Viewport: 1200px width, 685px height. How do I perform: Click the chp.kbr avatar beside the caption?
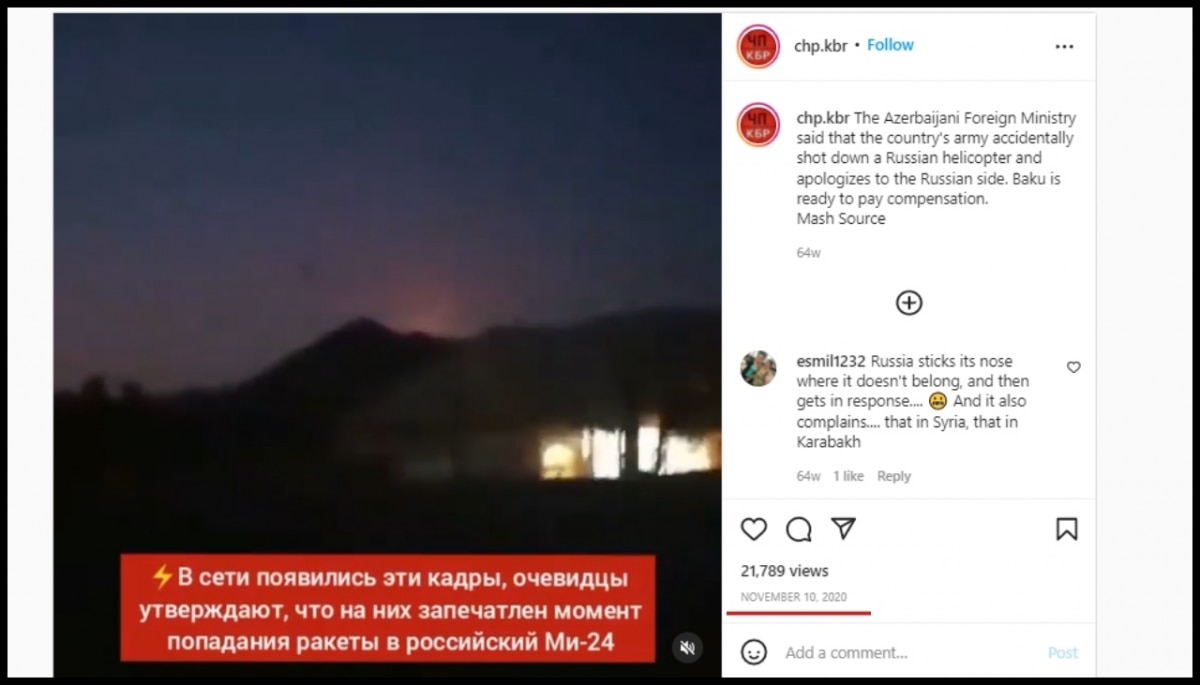click(x=758, y=125)
